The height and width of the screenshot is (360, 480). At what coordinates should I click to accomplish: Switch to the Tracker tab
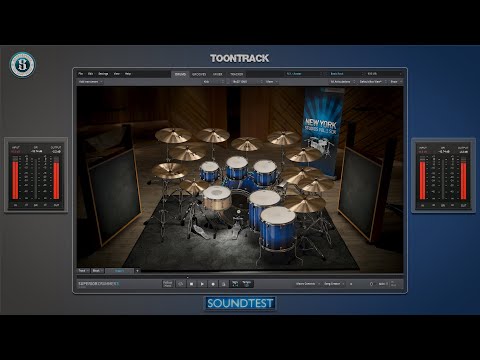(x=237, y=74)
